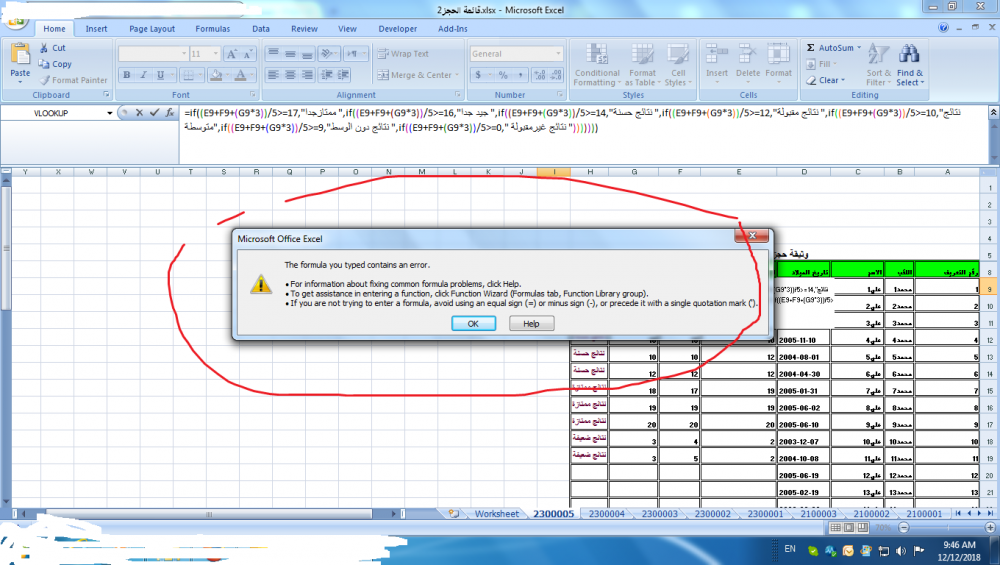This screenshot has width=1000, height=565.
Task: Open the Formulas ribbon tab
Action: pos(212,29)
